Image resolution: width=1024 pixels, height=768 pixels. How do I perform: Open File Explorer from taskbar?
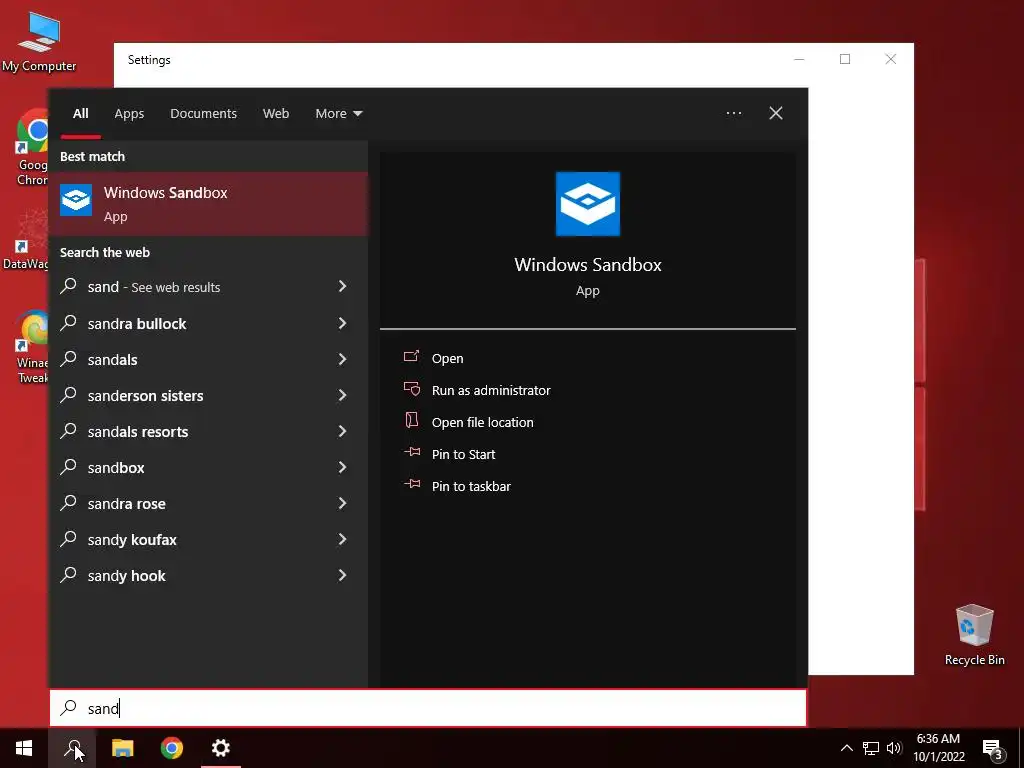coord(122,748)
